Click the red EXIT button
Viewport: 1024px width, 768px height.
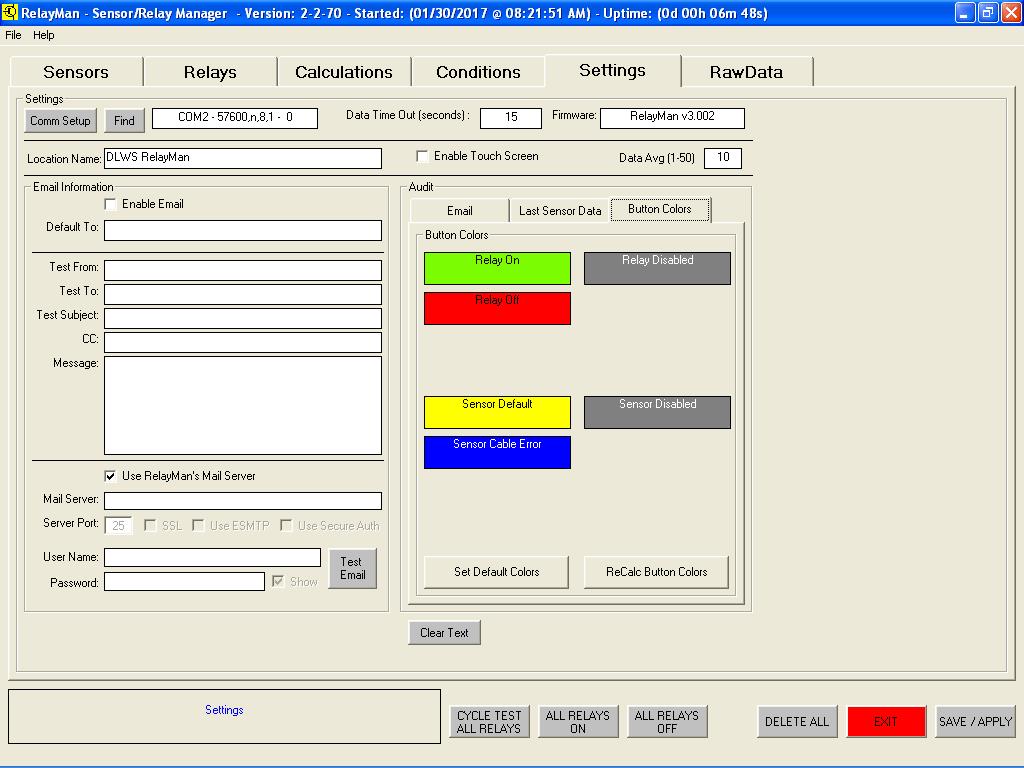pos(886,722)
